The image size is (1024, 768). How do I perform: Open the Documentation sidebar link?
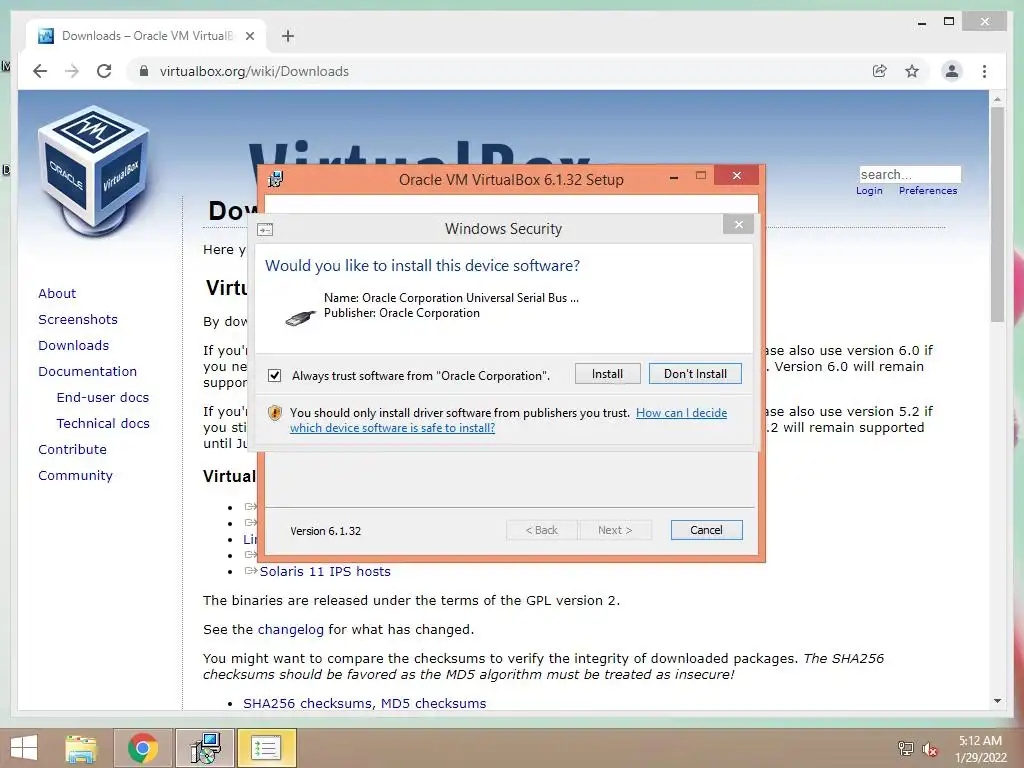point(88,371)
